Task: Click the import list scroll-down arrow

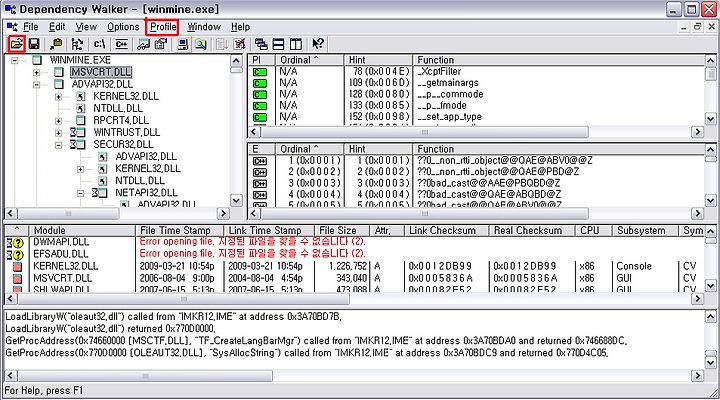Action: [x=710, y=118]
